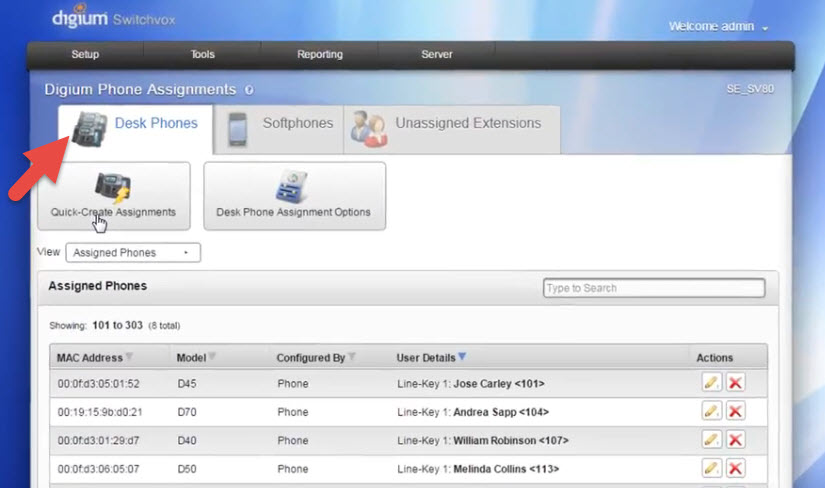The image size is (825, 488).
Task: Click the mobile phone icon on Softphones tab
Action: 238,129
